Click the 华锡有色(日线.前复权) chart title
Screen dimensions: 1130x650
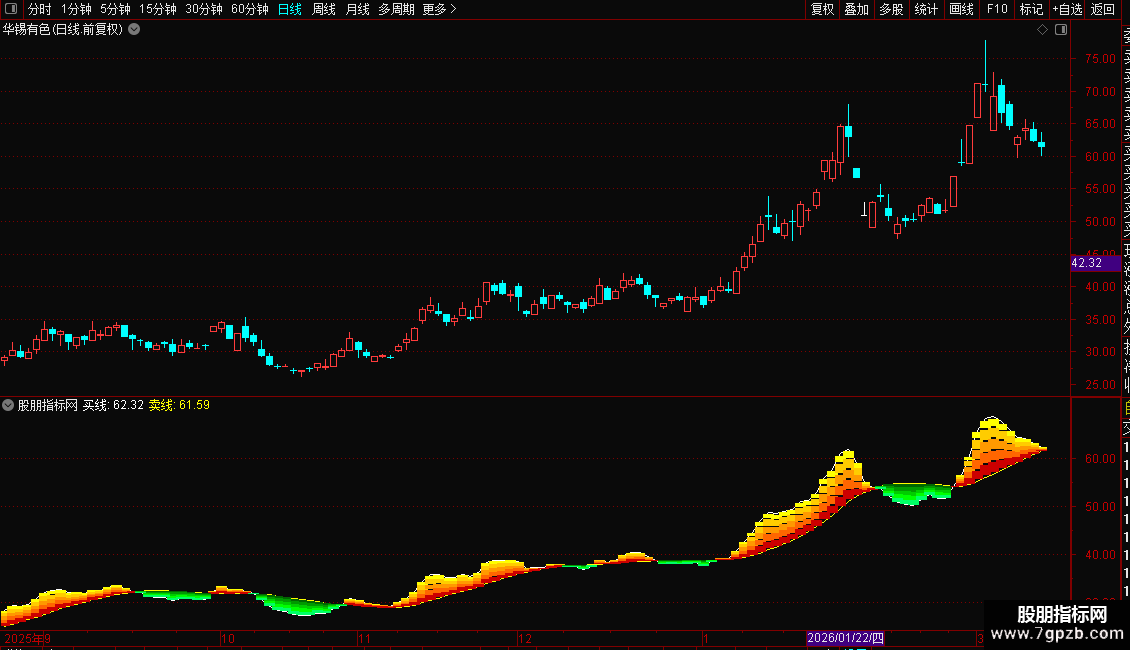[63, 30]
